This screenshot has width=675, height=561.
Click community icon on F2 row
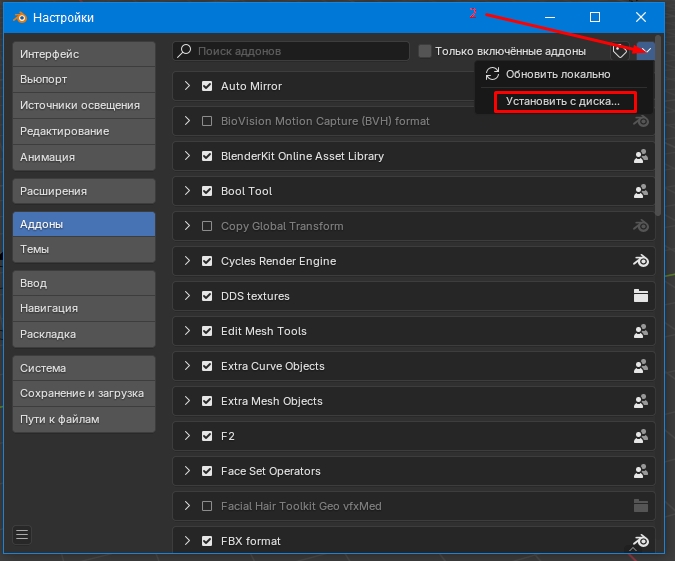click(641, 436)
